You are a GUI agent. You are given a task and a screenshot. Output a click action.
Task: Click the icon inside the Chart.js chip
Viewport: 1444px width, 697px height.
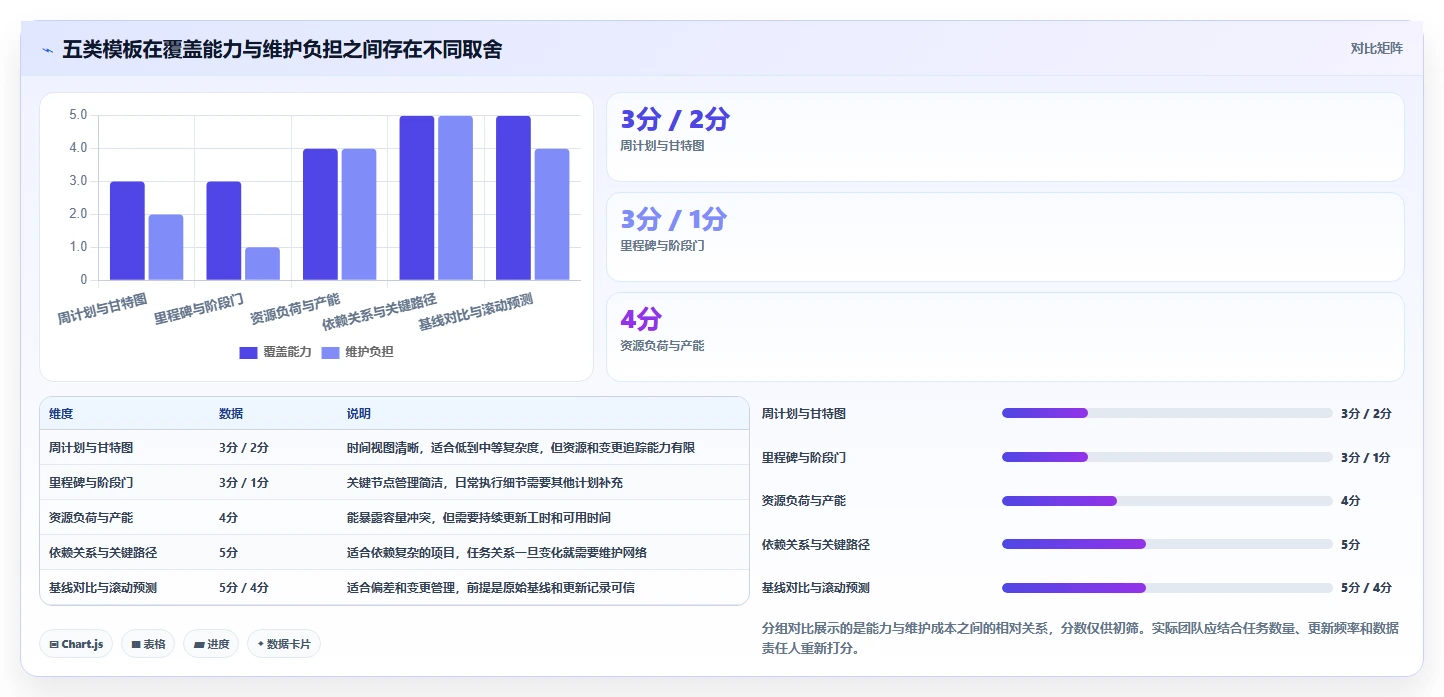coord(54,645)
